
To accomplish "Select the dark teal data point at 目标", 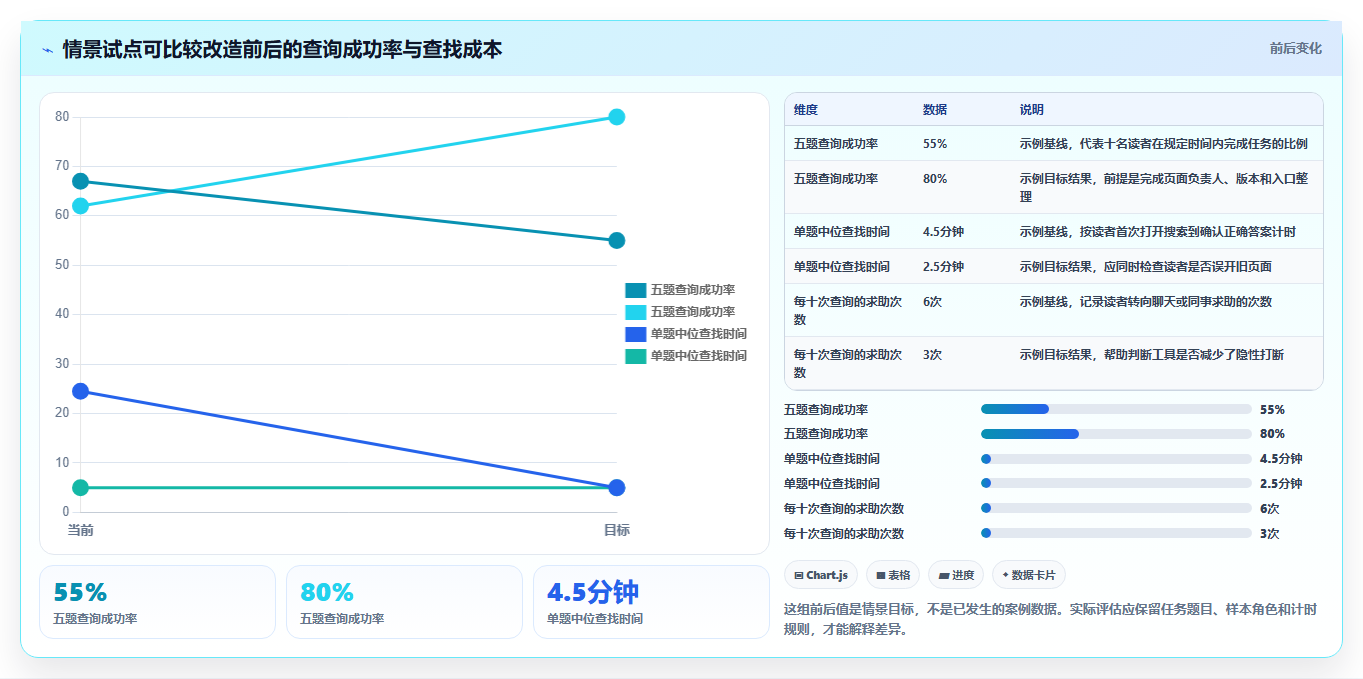I will point(616,240).
